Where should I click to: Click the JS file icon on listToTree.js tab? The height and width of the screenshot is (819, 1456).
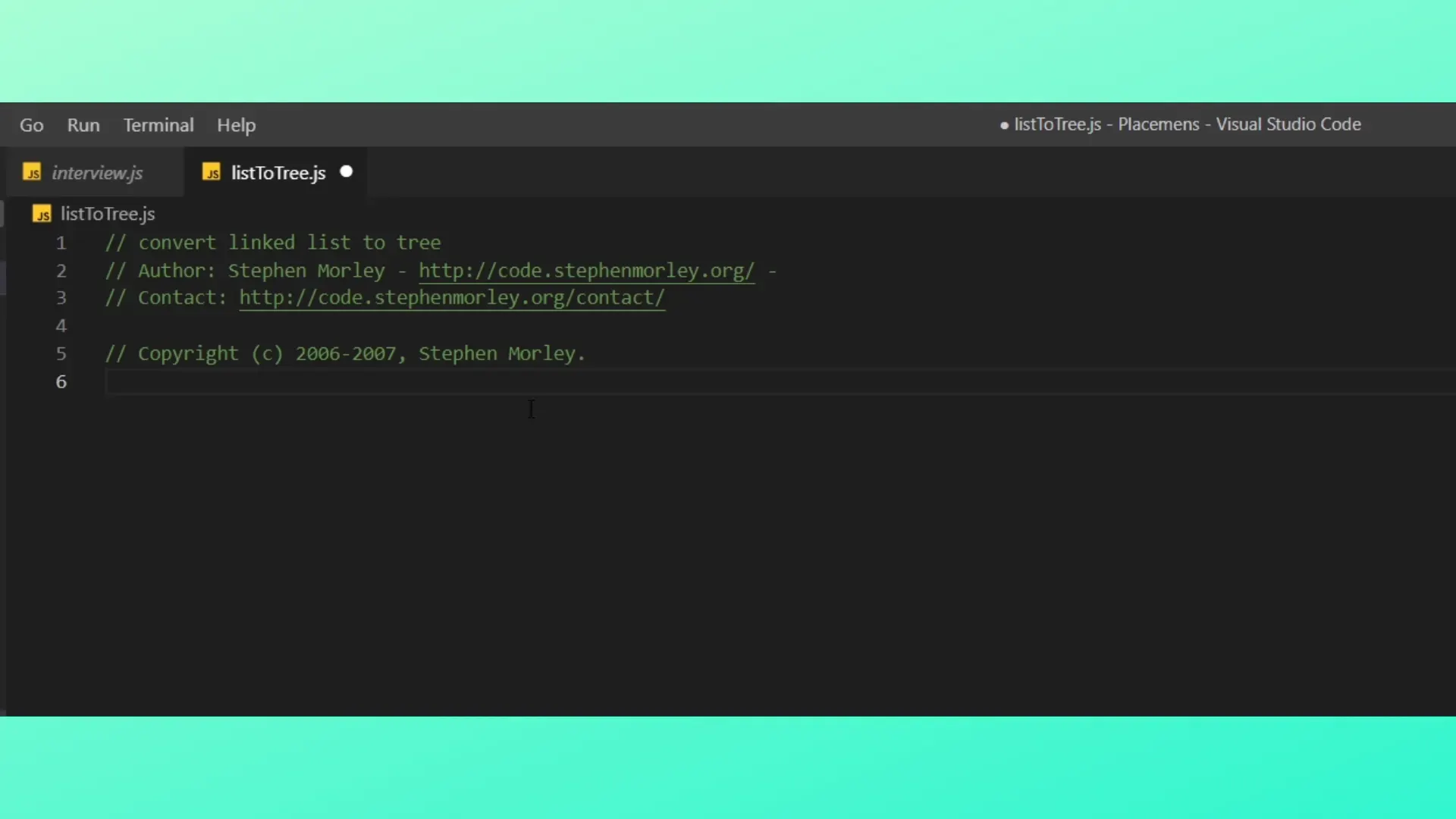(212, 173)
